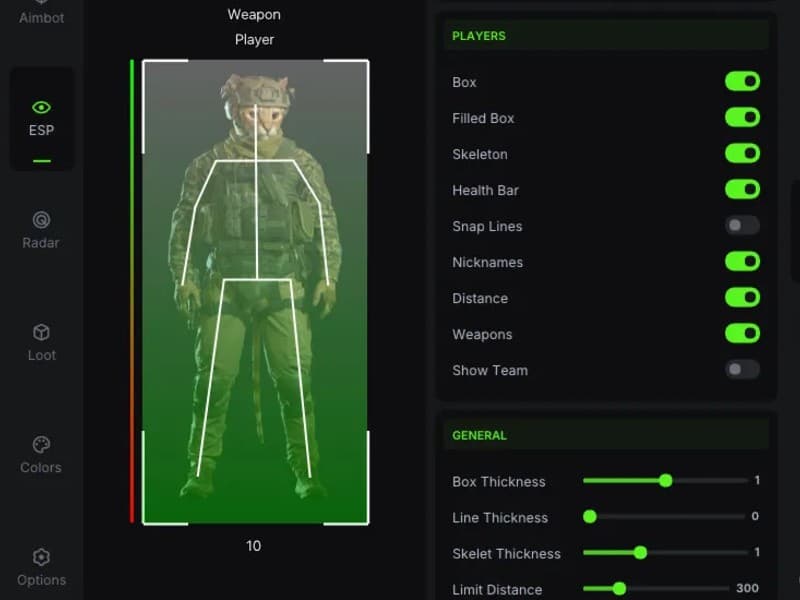This screenshot has height=600, width=800.
Task: Turn off the Filled Box switch
Action: [742, 117]
